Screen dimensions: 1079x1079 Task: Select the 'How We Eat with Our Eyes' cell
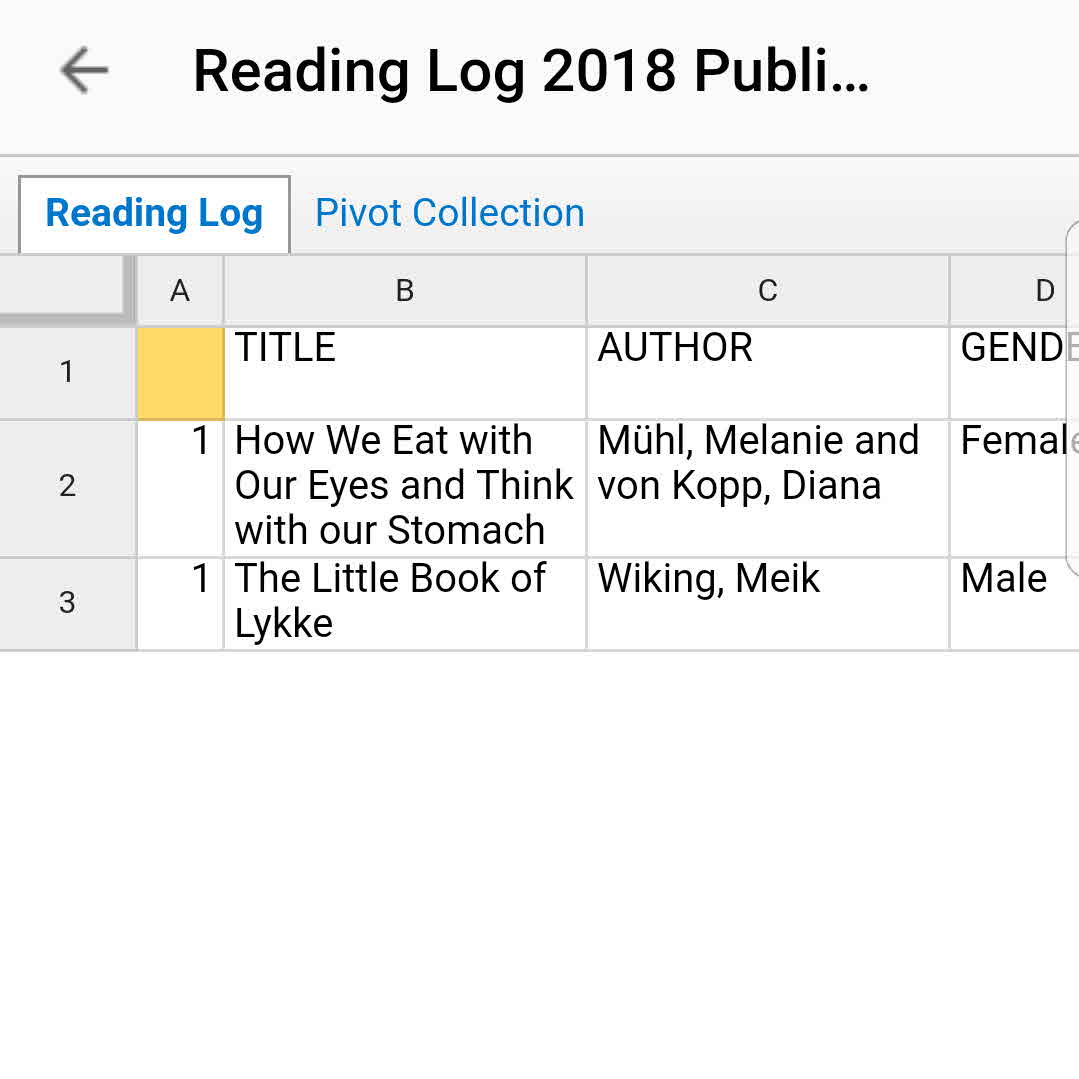click(x=405, y=487)
